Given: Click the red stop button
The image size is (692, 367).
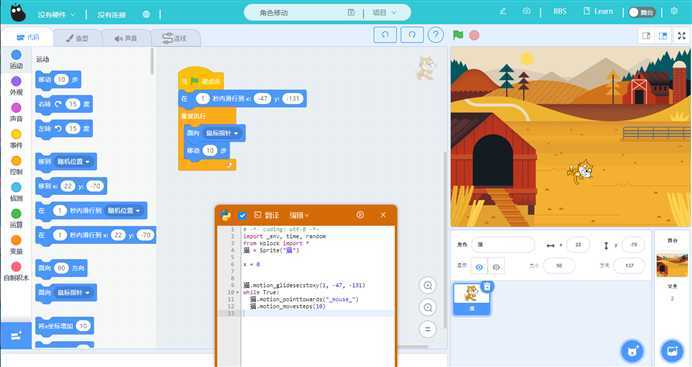Looking at the screenshot, I should pyautogui.click(x=474, y=35).
